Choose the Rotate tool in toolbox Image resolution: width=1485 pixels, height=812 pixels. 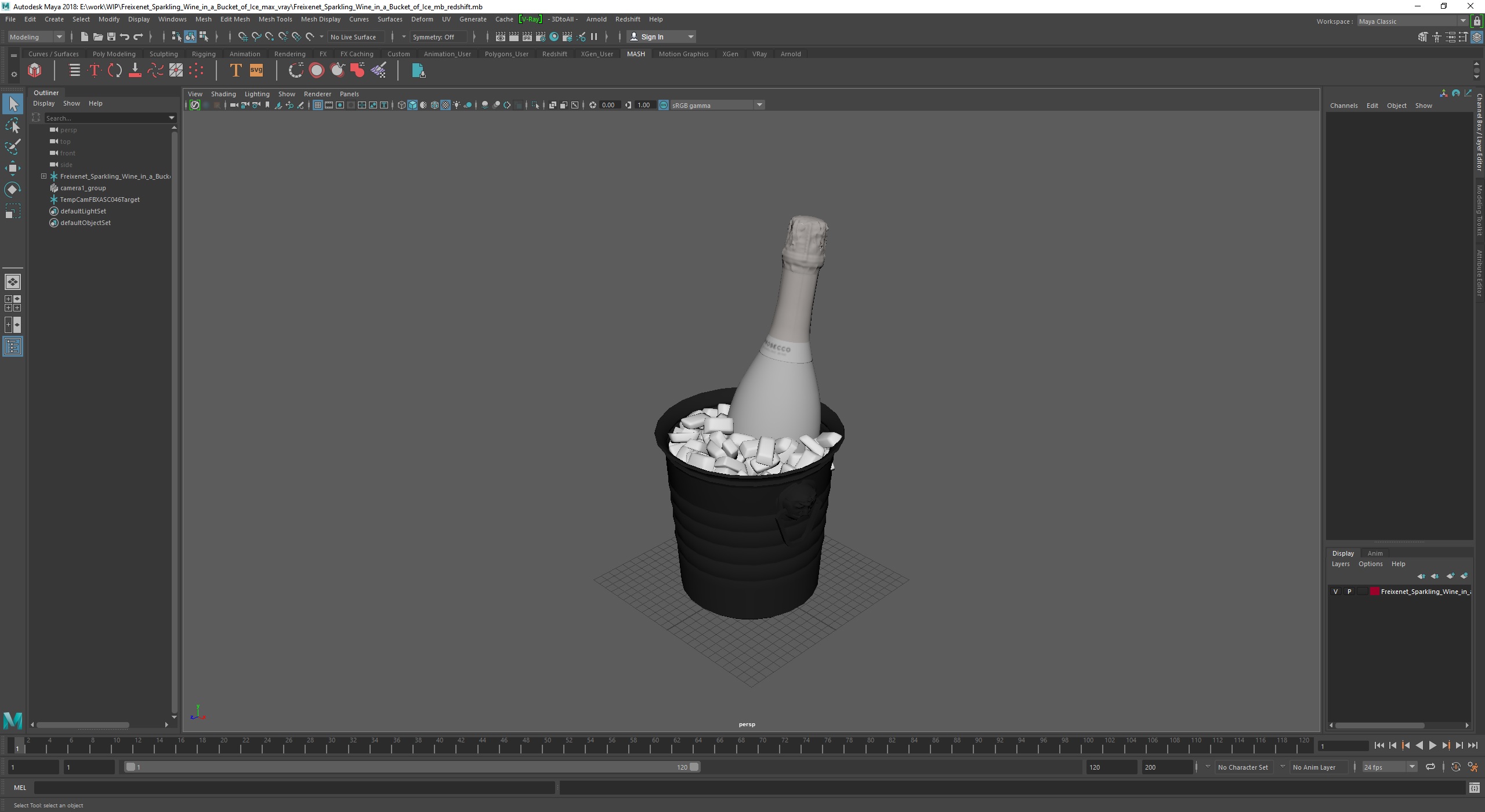pyautogui.click(x=13, y=190)
